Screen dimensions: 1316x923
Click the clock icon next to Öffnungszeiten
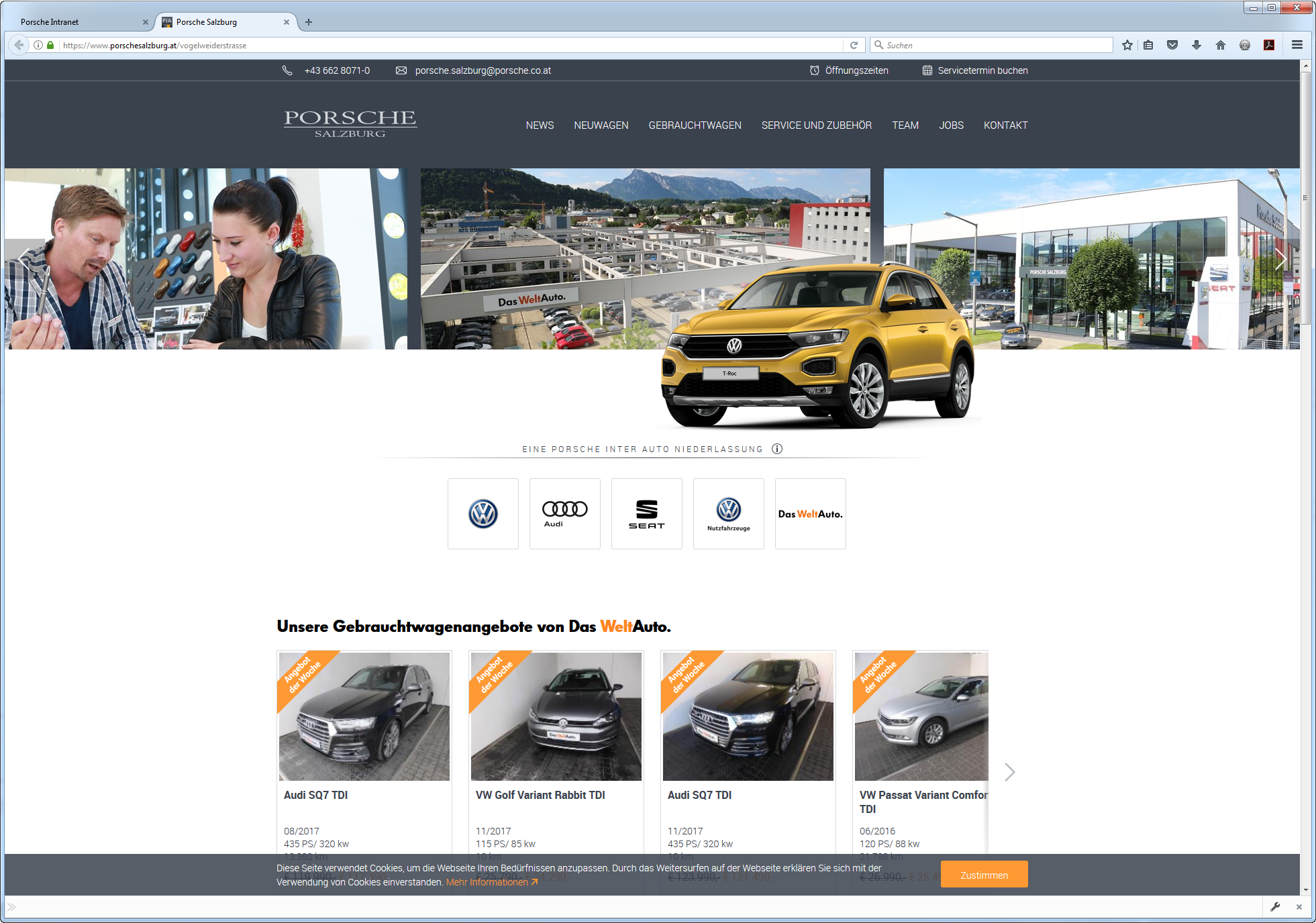813,70
